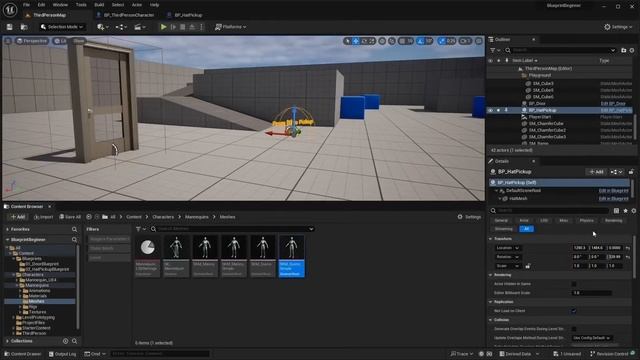Click the Play in editor button
Image resolution: width=640 pixels, height=360 pixels.
tap(163, 27)
